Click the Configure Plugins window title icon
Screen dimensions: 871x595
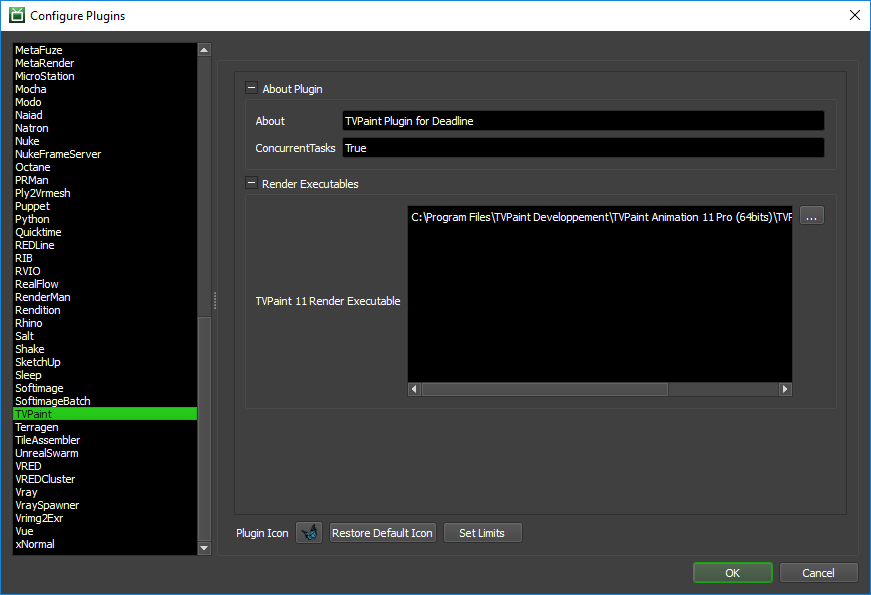pos(17,15)
